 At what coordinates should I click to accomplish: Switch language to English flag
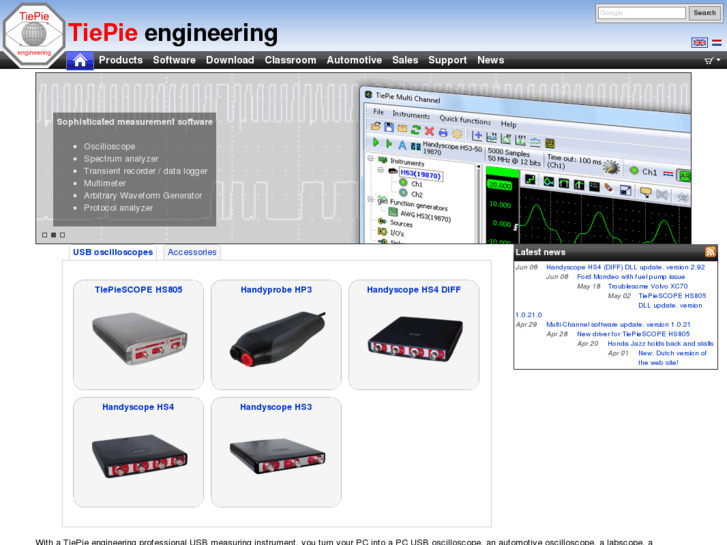pos(699,43)
